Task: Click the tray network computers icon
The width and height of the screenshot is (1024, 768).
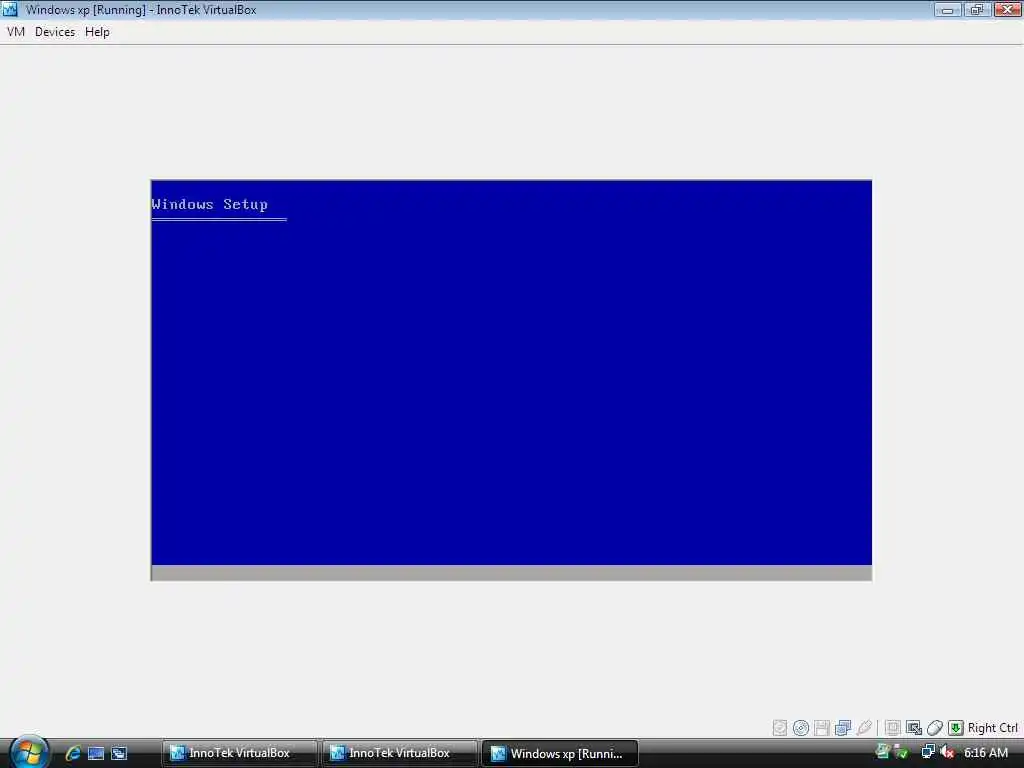Action: click(x=928, y=752)
